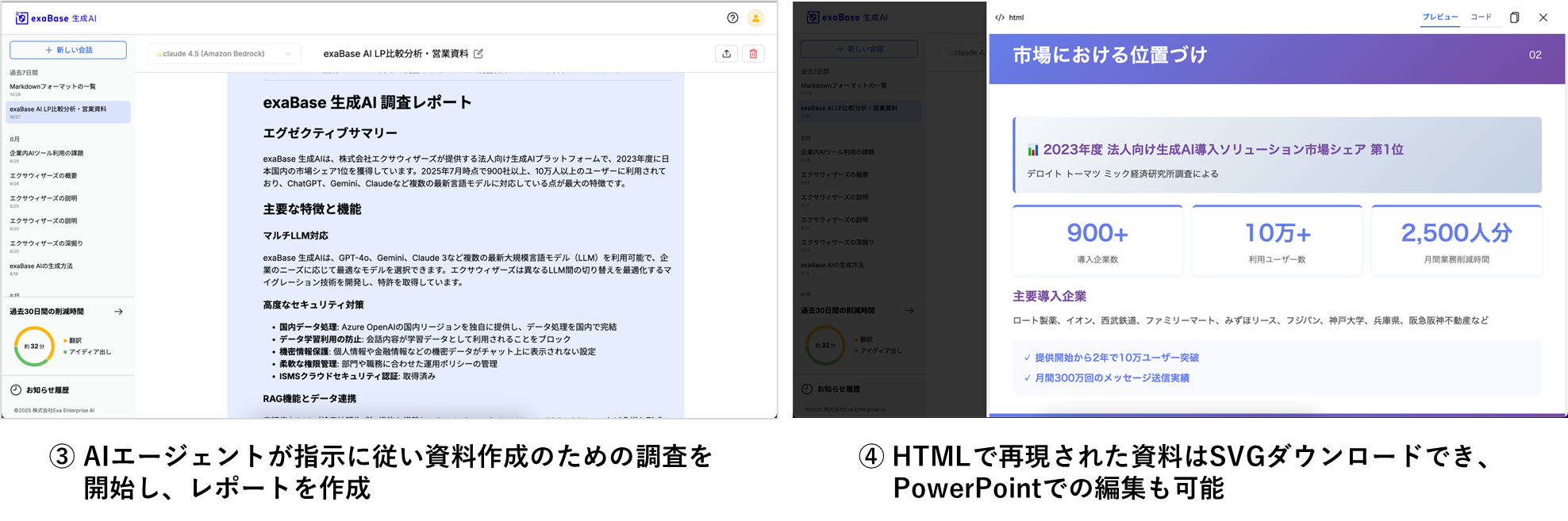The height and width of the screenshot is (521, 1568).
Task: Expand 過去30日間の削減時間 arrow
Action: pos(118,312)
